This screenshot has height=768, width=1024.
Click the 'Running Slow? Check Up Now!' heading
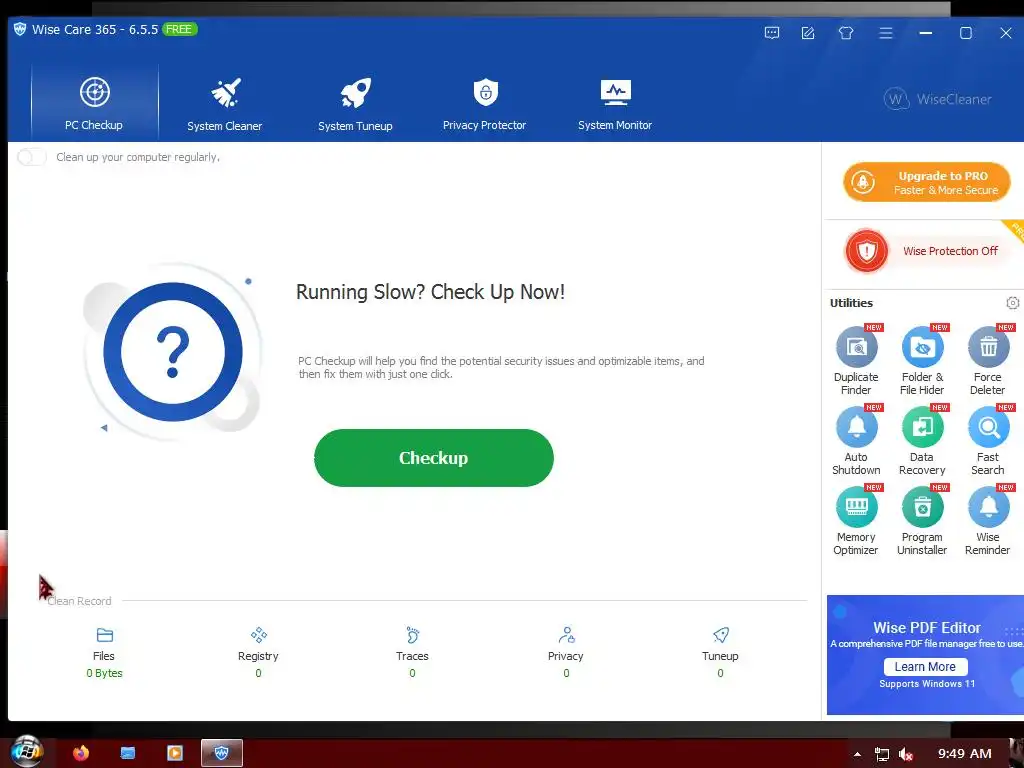(430, 292)
